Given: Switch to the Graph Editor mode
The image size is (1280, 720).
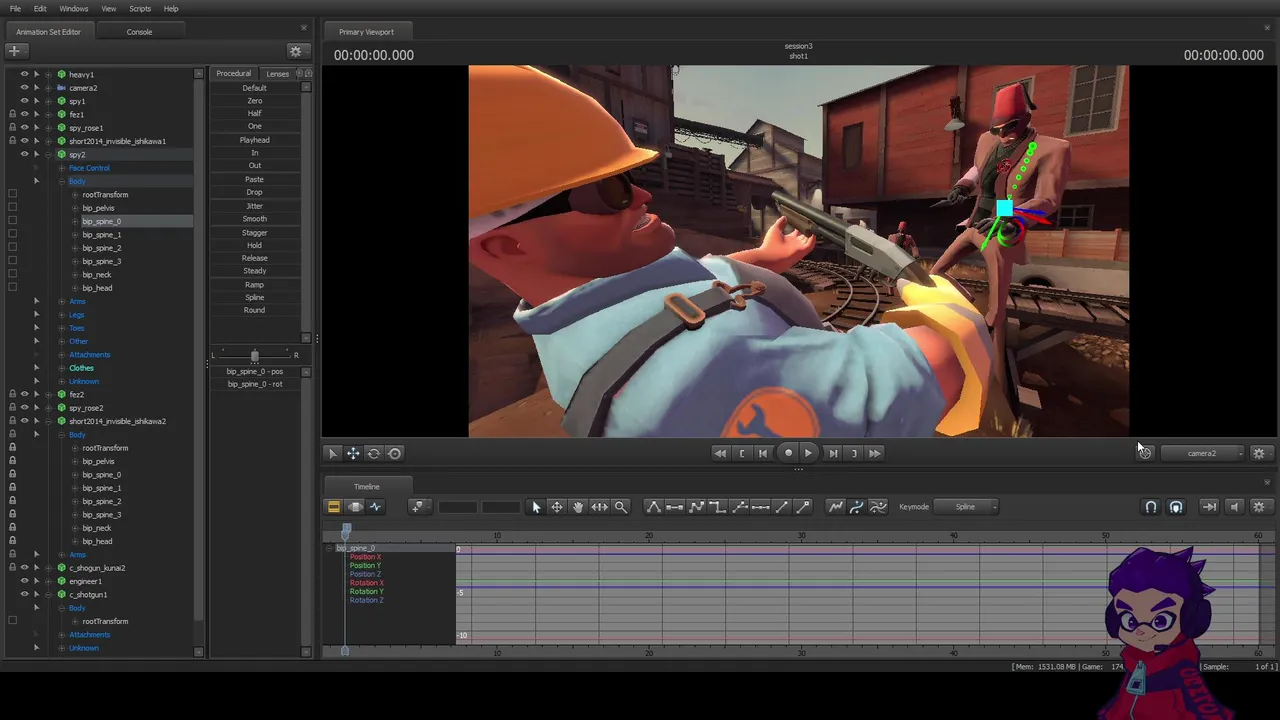Looking at the screenshot, I should pyautogui.click(x=376, y=507).
